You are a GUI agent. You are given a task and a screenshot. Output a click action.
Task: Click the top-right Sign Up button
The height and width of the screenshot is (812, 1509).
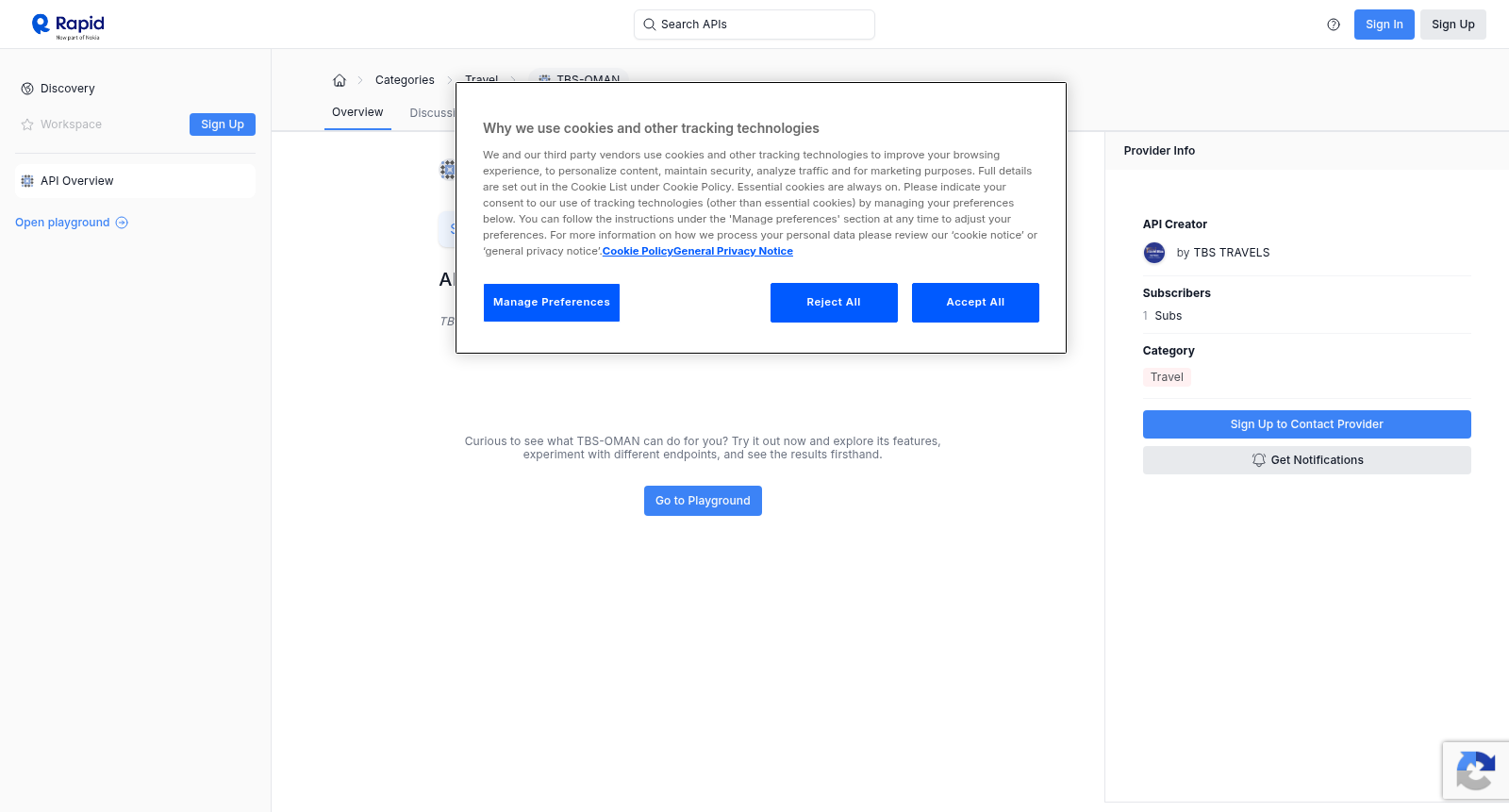point(1453,25)
